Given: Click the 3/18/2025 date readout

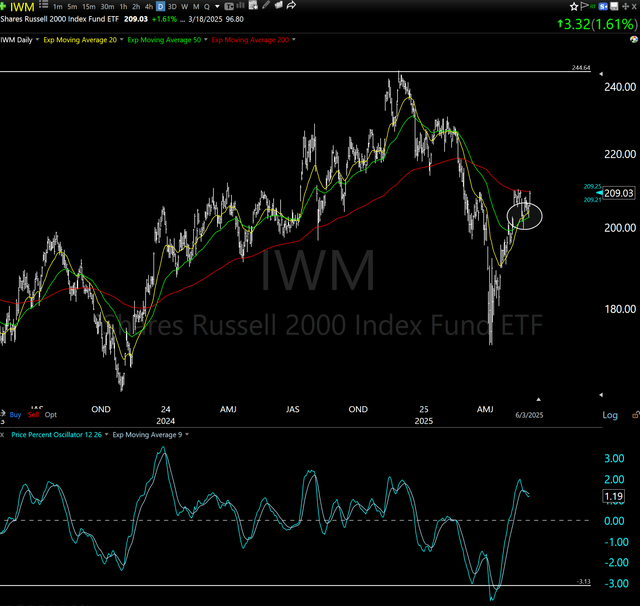Looking at the screenshot, I should pos(206,19).
